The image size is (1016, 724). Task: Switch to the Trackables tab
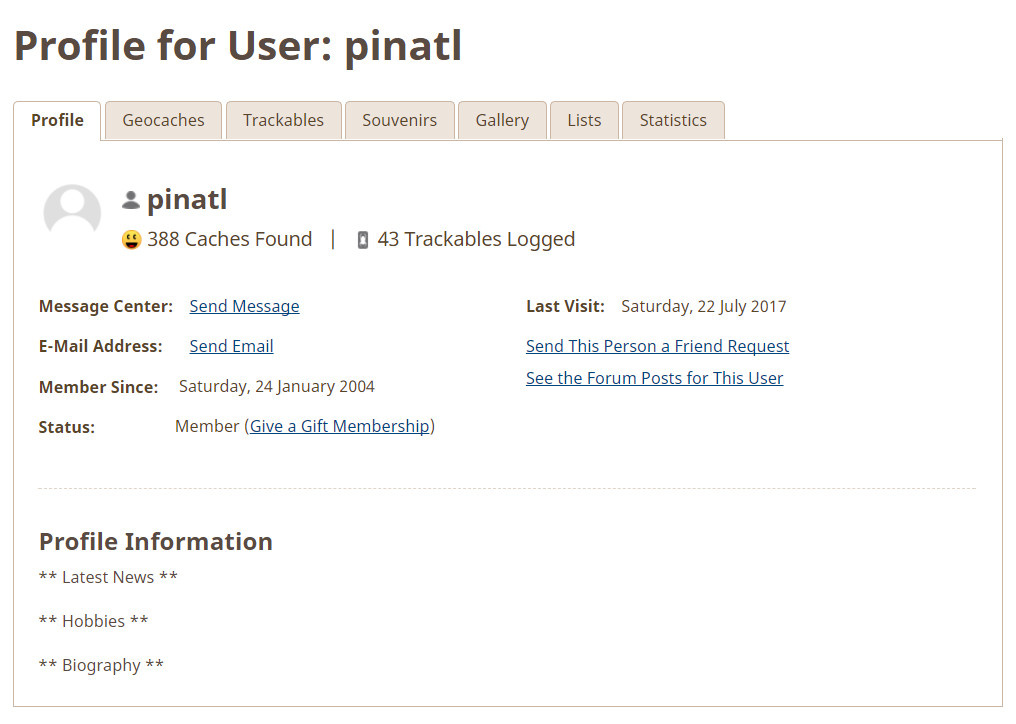pyautogui.click(x=283, y=120)
